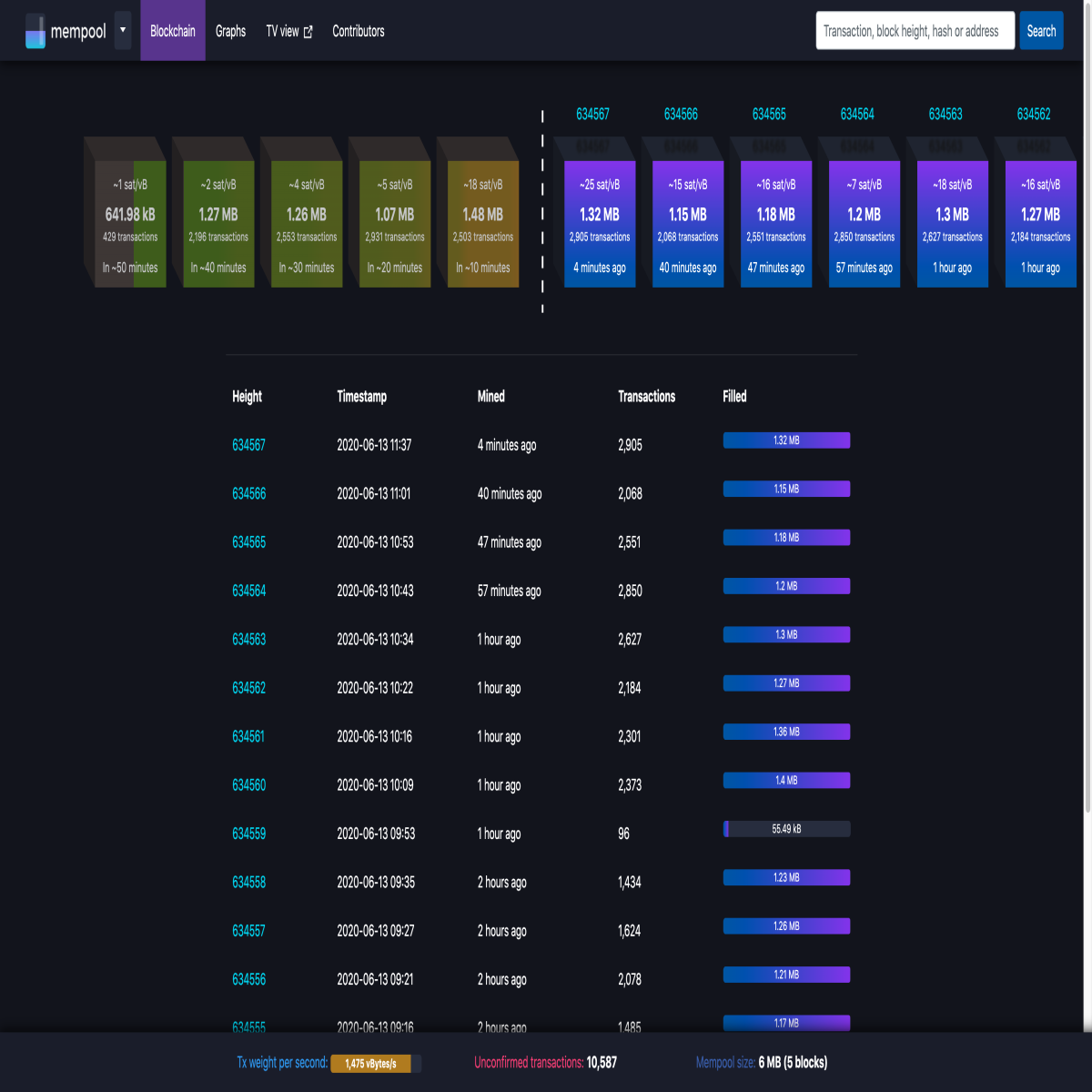Select the ~18 sat/vB mempool block
This screenshot has width=1092, height=1092.
(x=482, y=224)
